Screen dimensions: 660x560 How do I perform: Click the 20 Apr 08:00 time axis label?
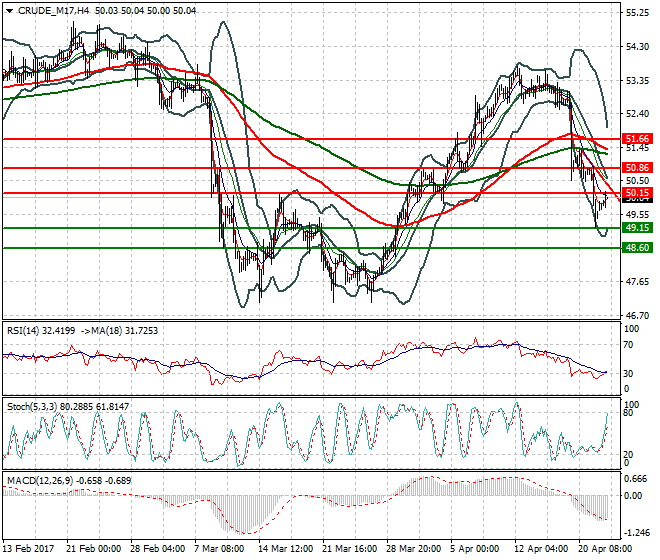click(605, 549)
